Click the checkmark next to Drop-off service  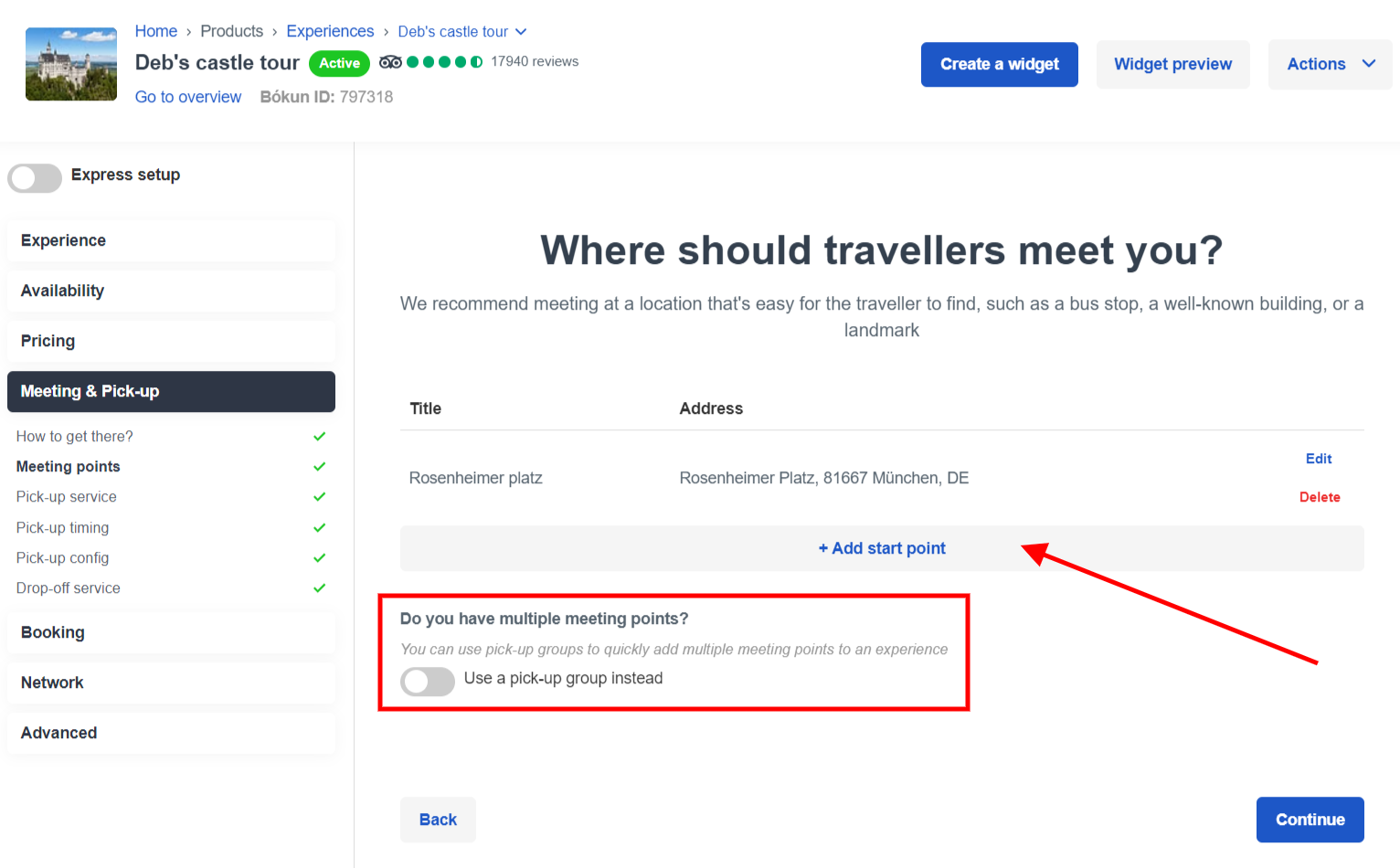coord(319,588)
